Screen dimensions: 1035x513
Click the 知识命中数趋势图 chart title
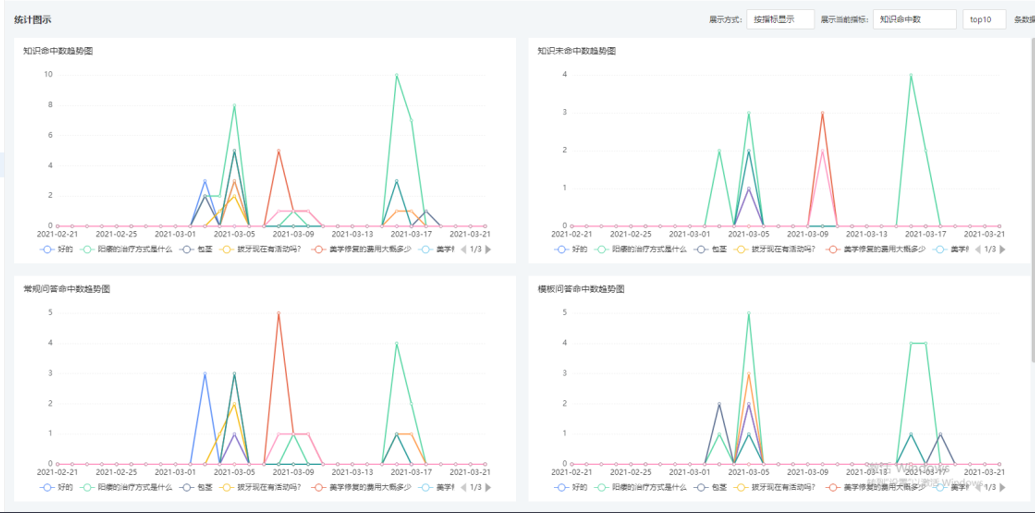58,51
